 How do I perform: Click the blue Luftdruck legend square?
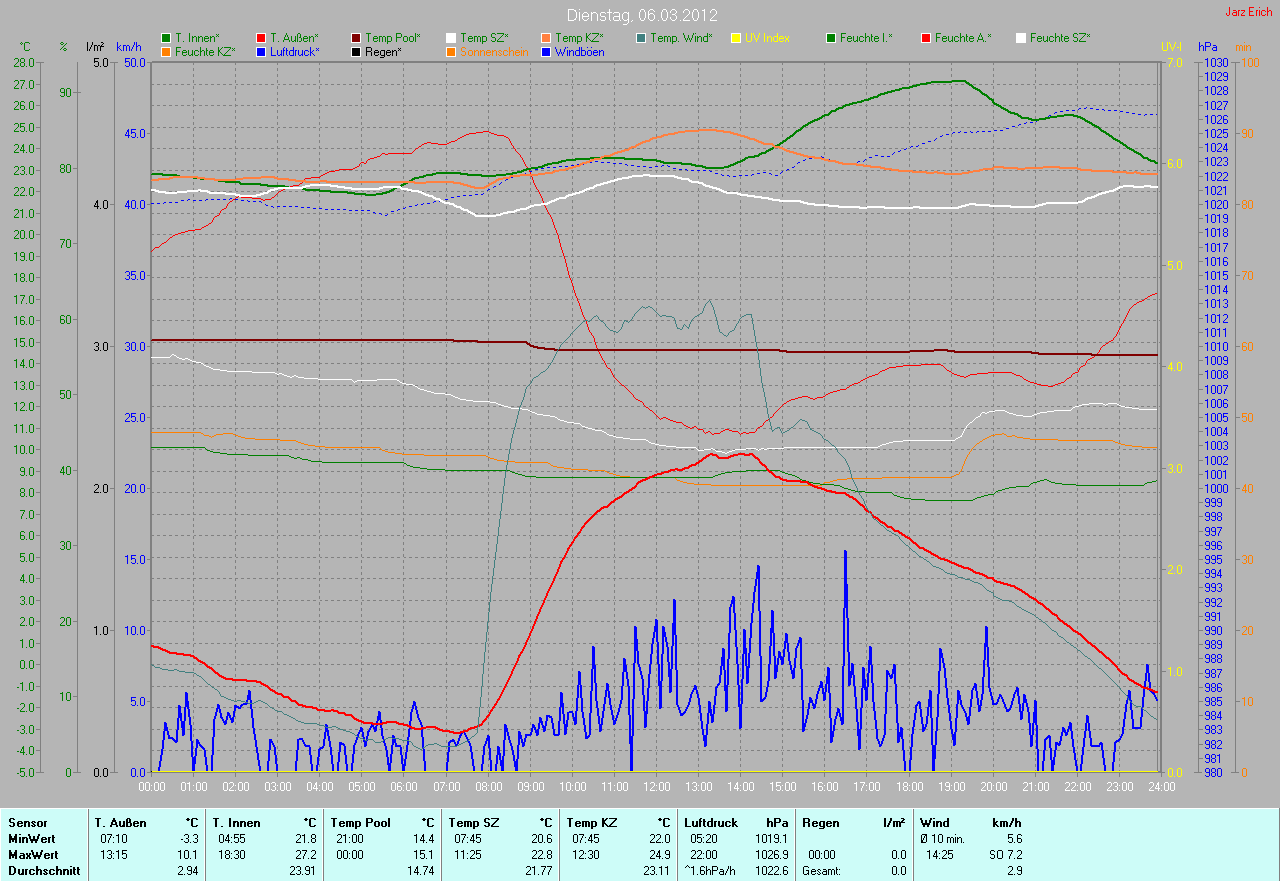261,51
